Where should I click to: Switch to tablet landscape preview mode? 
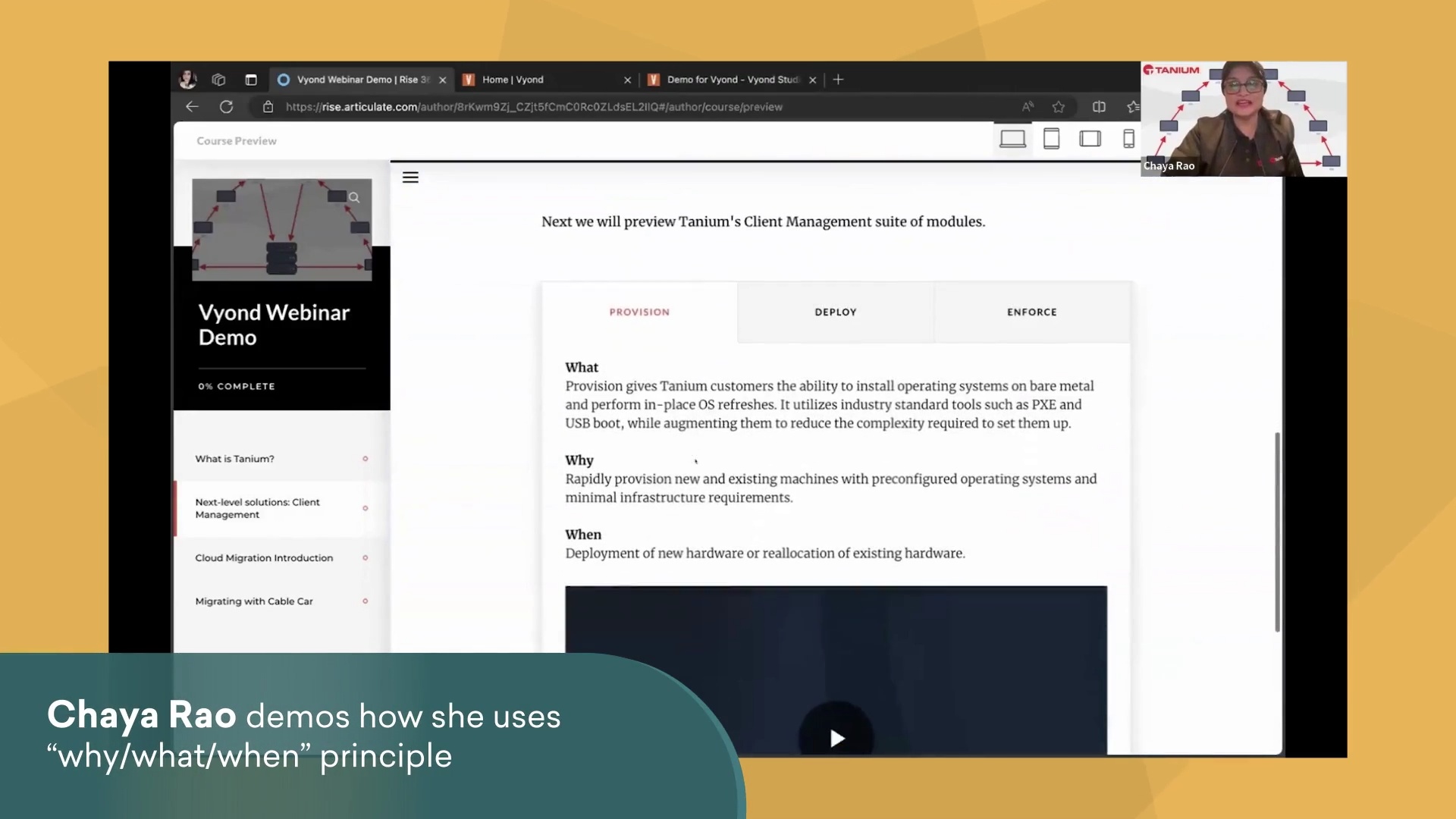click(x=1090, y=138)
